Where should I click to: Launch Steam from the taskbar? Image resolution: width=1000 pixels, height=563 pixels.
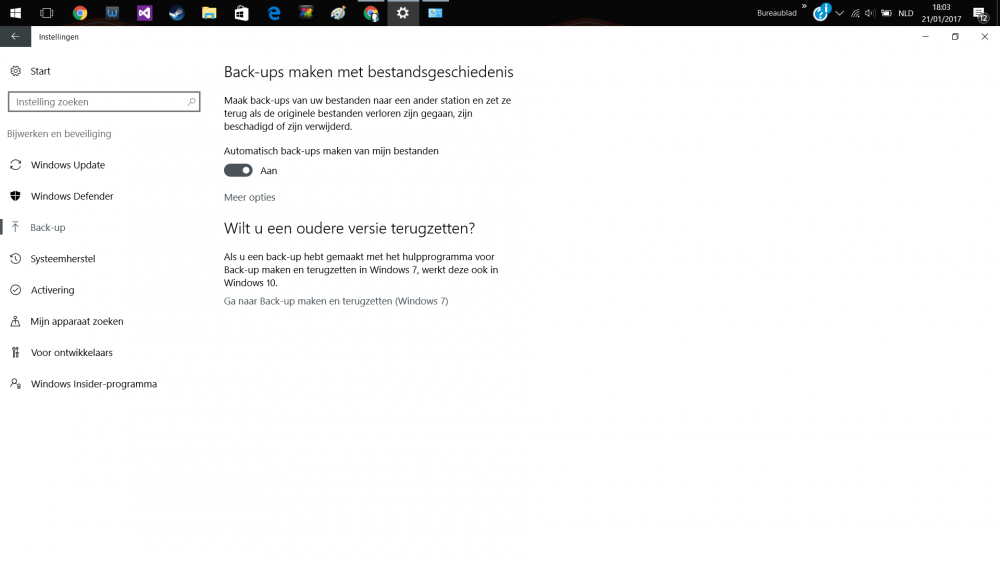coord(177,13)
